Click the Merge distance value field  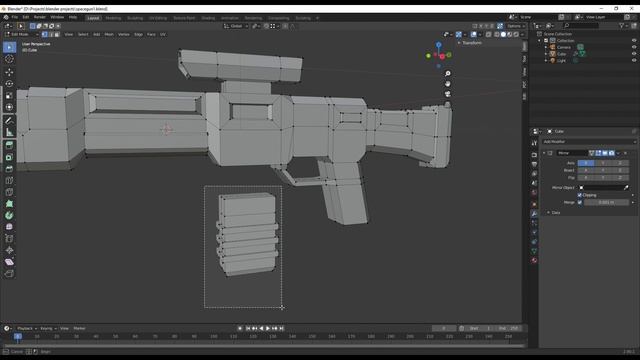tap(606, 202)
